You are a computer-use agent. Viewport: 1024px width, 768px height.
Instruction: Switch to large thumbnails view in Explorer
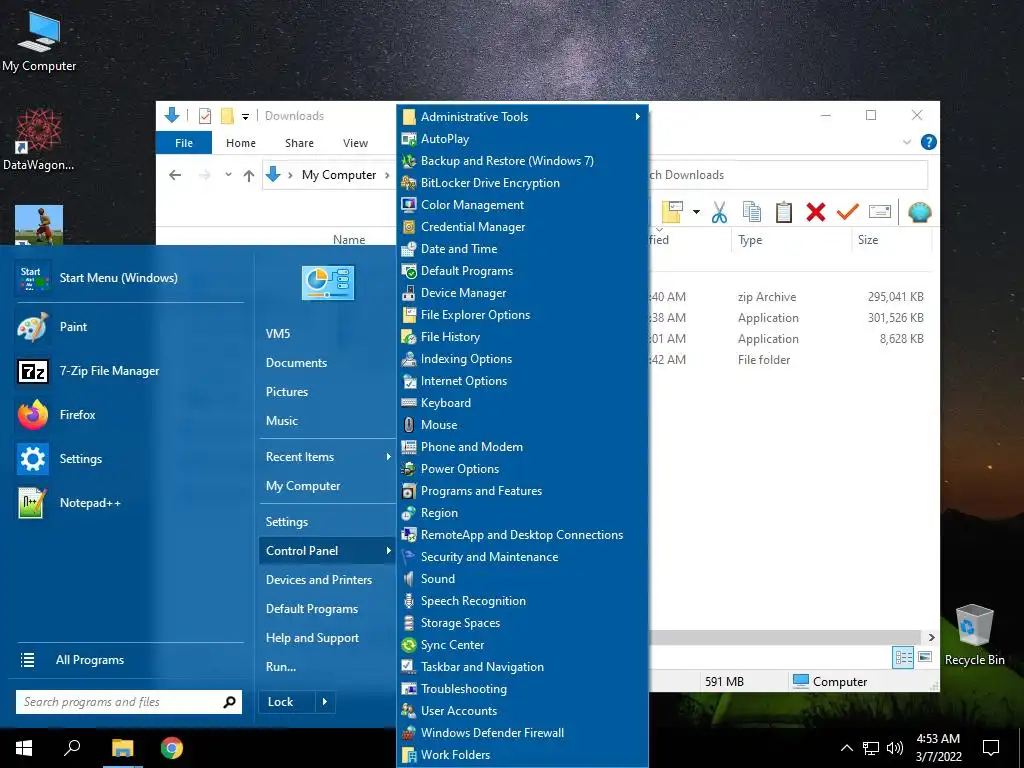[x=925, y=657]
